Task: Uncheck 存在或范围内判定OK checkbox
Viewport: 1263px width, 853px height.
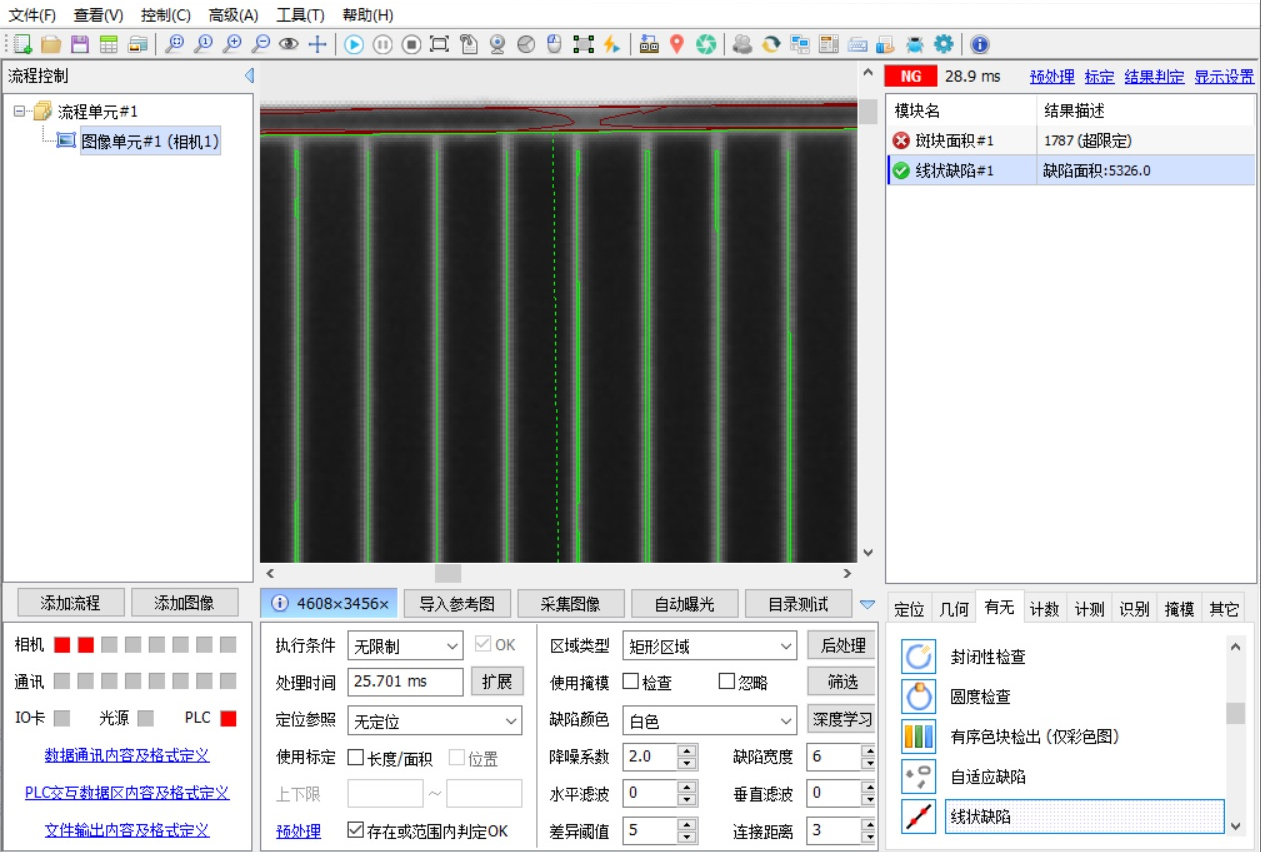Action: [355, 830]
